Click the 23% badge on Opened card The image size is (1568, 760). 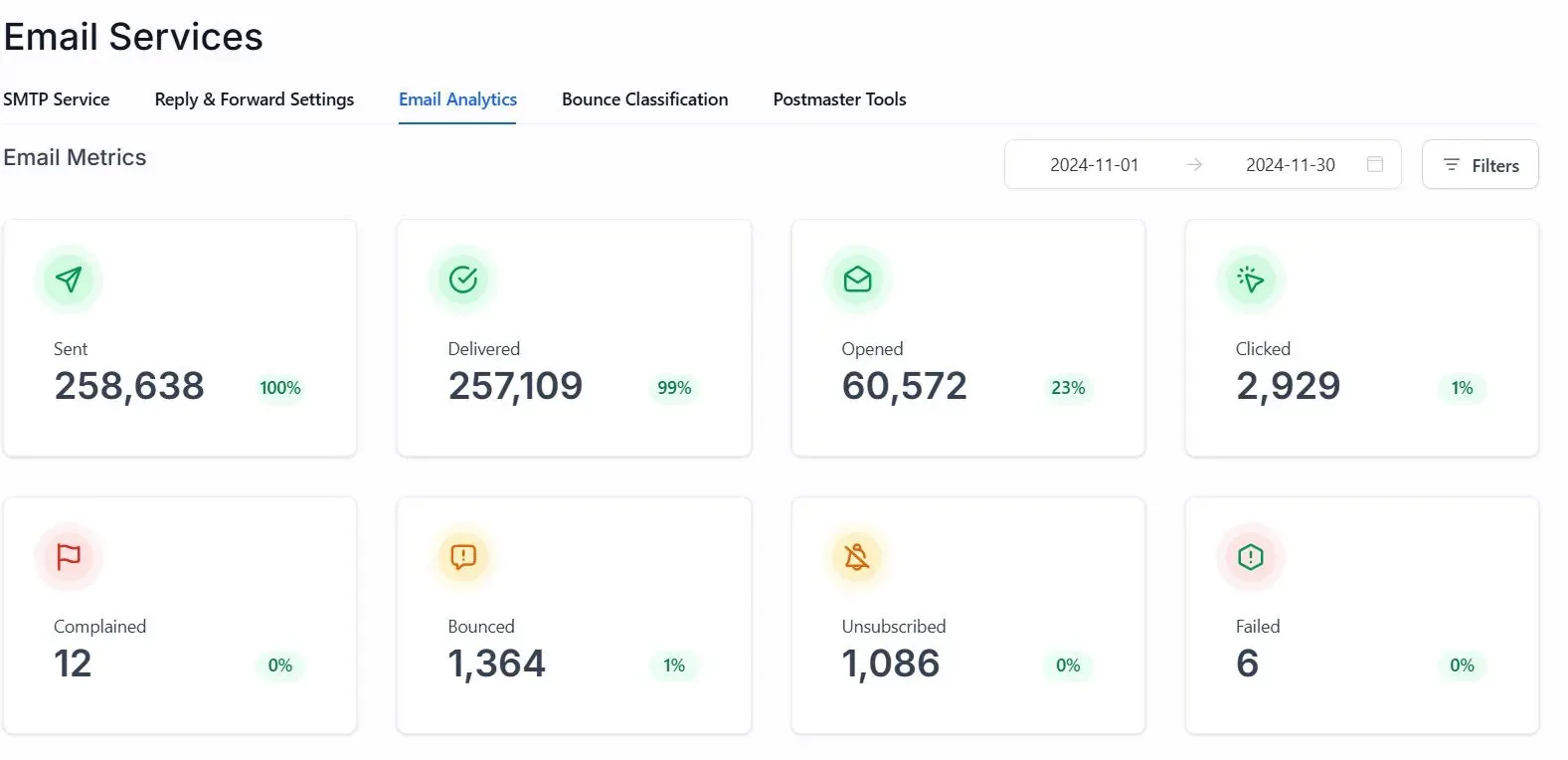point(1068,388)
